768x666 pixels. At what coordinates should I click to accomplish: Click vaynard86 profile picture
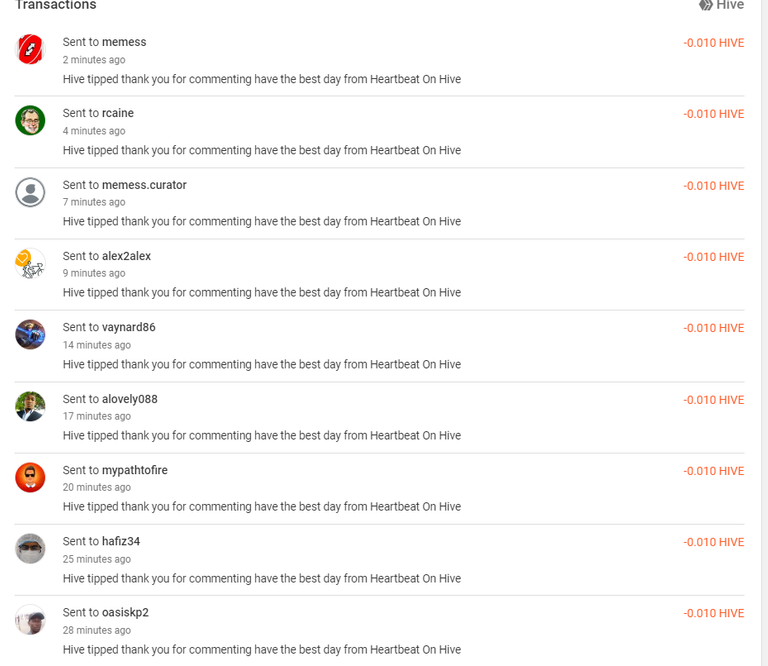pos(30,334)
